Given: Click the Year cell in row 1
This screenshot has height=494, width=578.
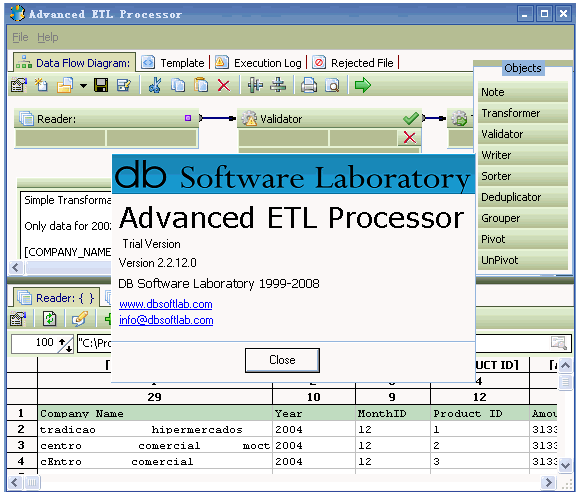Looking at the screenshot, I should click(314, 413).
